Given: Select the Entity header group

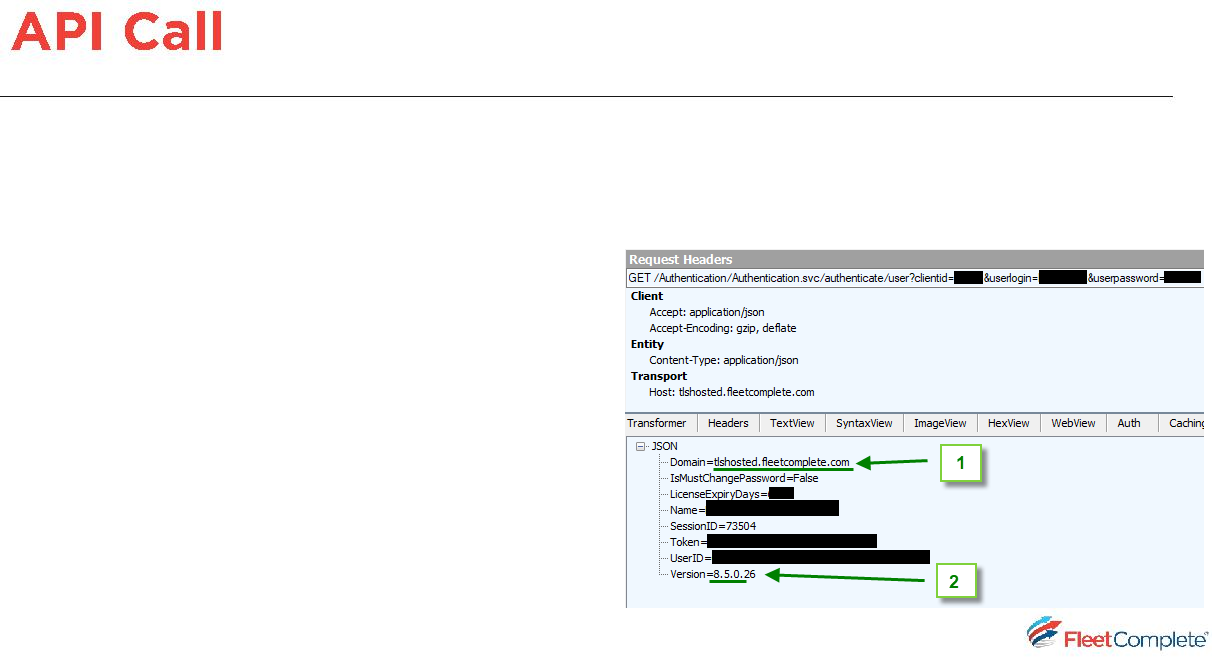Looking at the screenshot, I should coord(647,344).
